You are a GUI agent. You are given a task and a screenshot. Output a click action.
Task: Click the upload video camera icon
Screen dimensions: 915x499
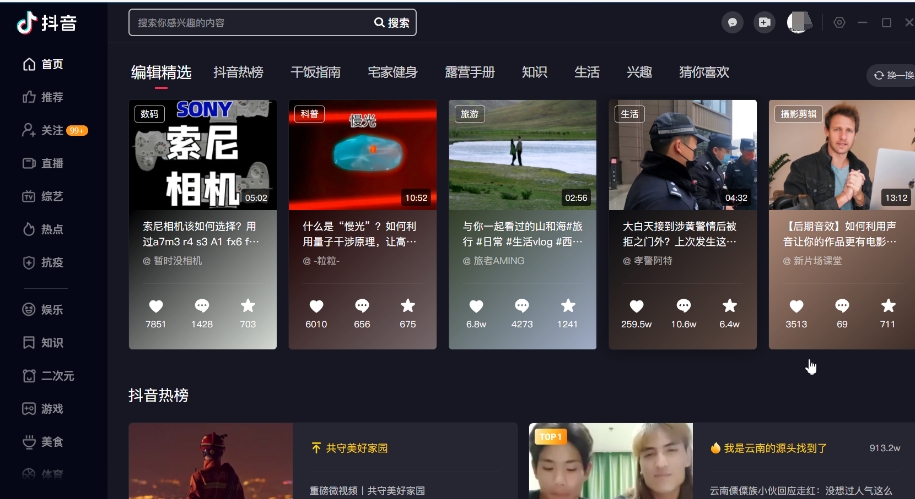click(x=764, y=23)
